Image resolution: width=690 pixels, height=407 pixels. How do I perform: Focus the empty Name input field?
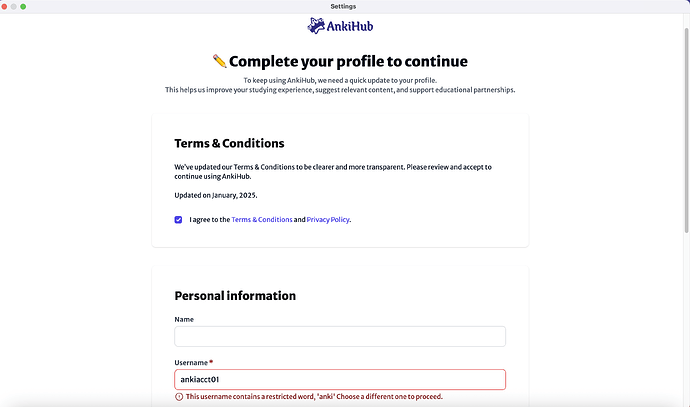(x=340, y=336)
